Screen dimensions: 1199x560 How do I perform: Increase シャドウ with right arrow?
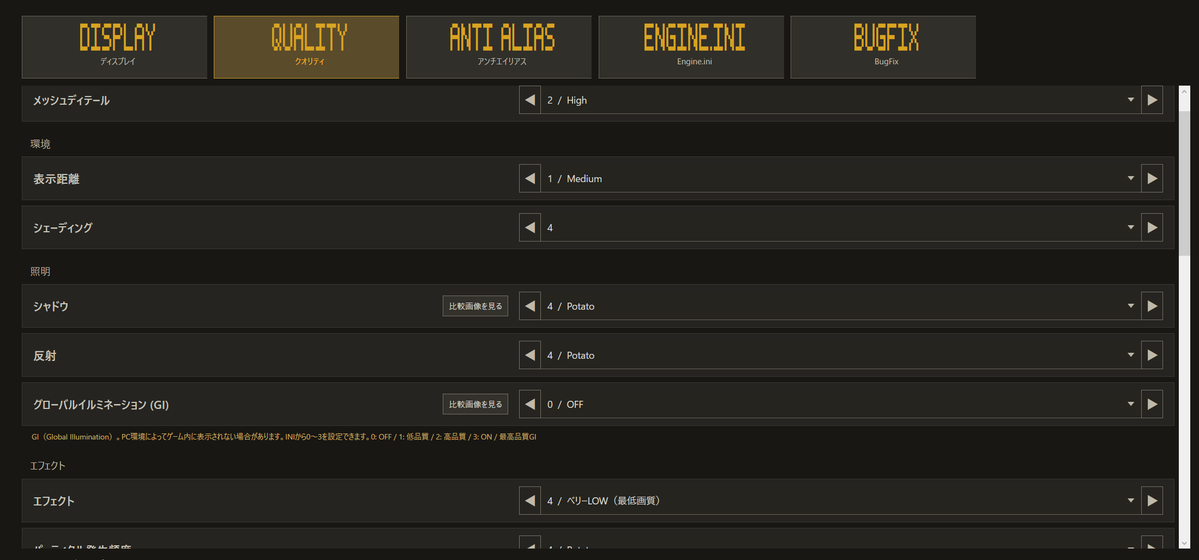(x=1152, y=306)
